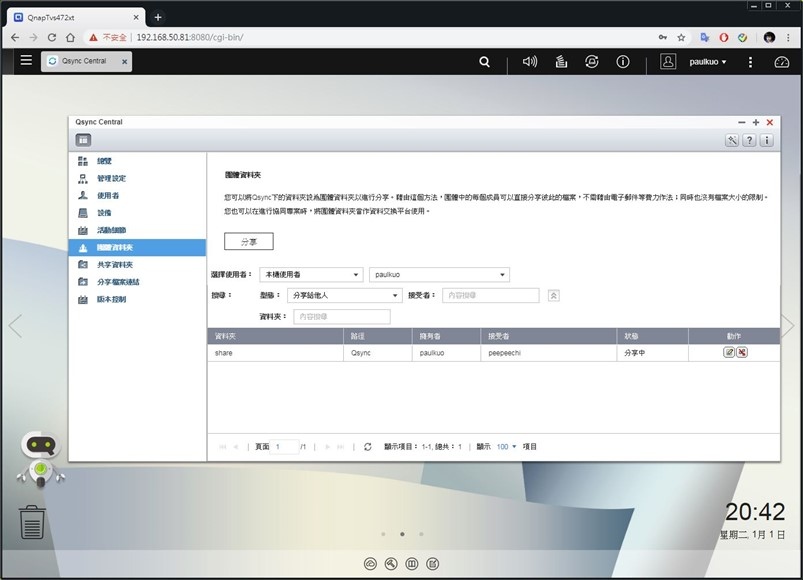Reload the browser page

52,37
